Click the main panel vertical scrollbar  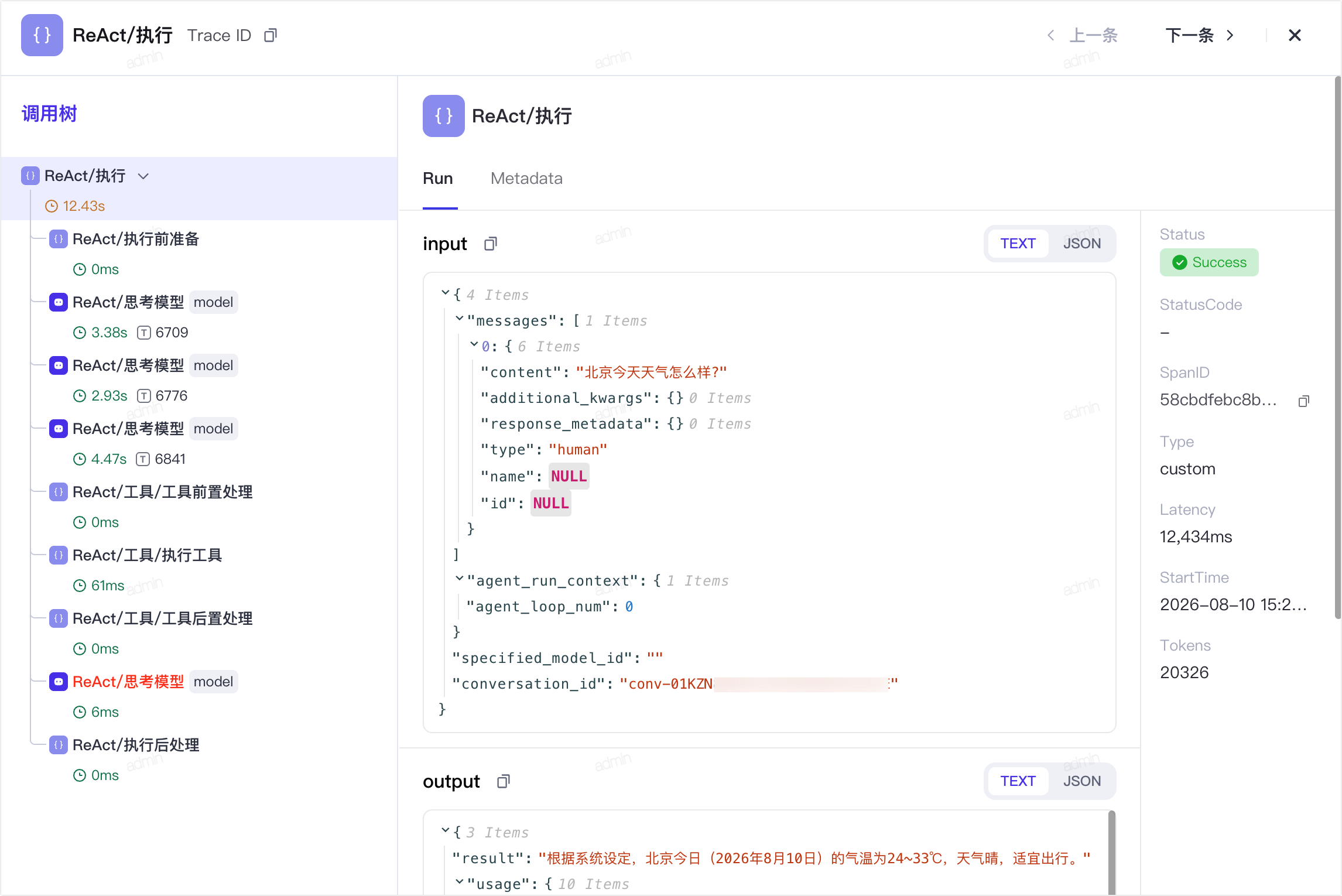pos(1337,348)
